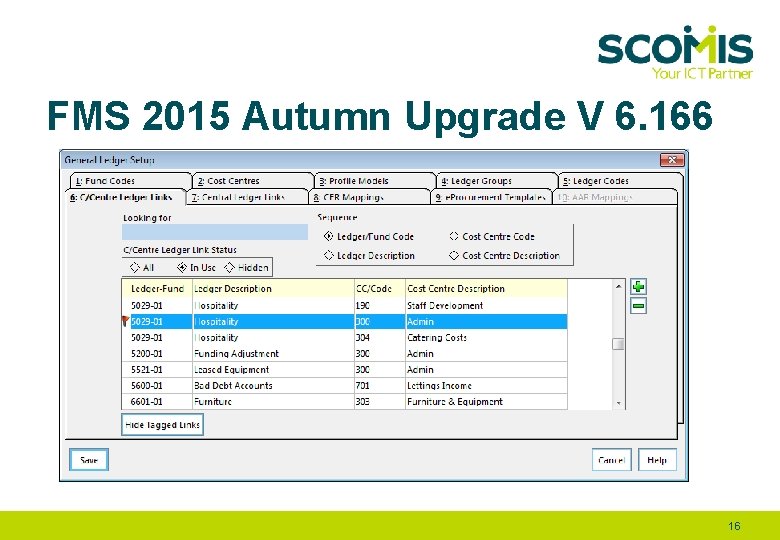Switch to 3: Profile Models tab
The image size is (780, 540).
tap(375, 180)
